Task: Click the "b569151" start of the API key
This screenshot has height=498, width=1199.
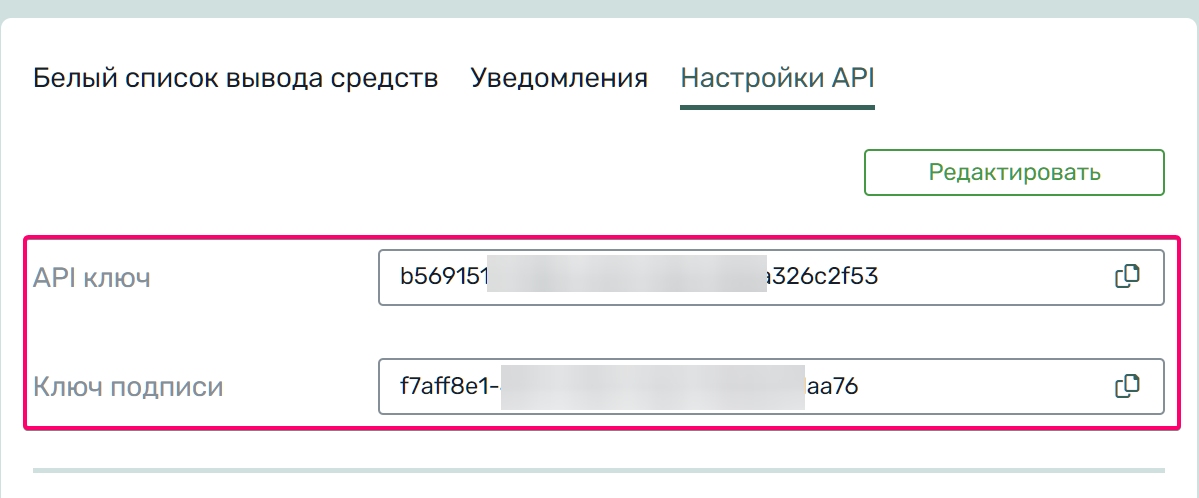Action: (443, 277)
